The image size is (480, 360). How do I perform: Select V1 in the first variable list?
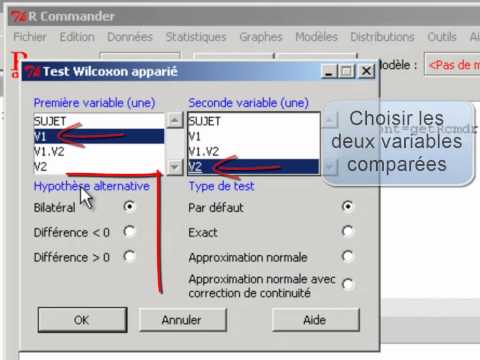[x=99, y=136]
